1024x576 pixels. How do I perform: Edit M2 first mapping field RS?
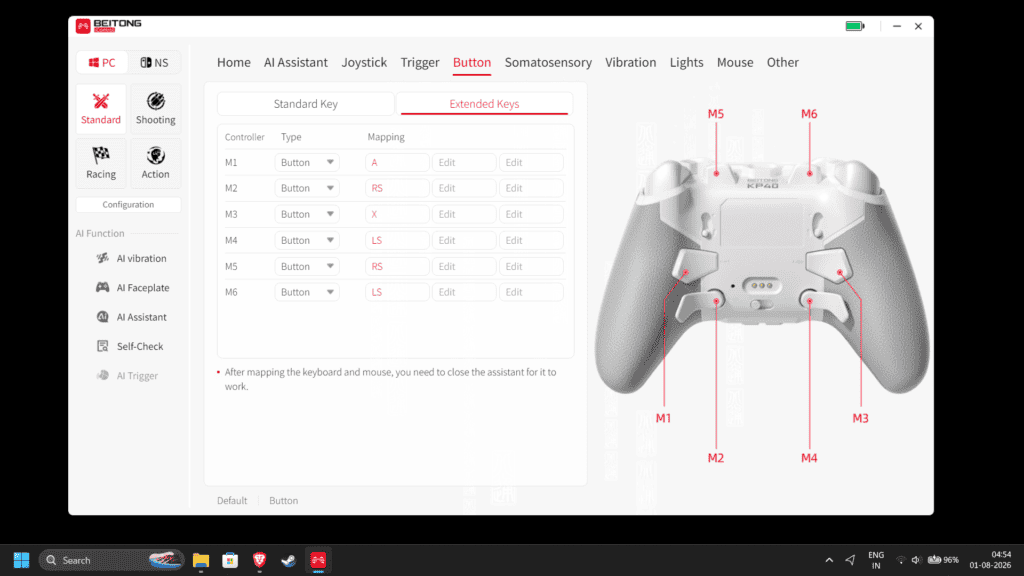click(397, 188)
